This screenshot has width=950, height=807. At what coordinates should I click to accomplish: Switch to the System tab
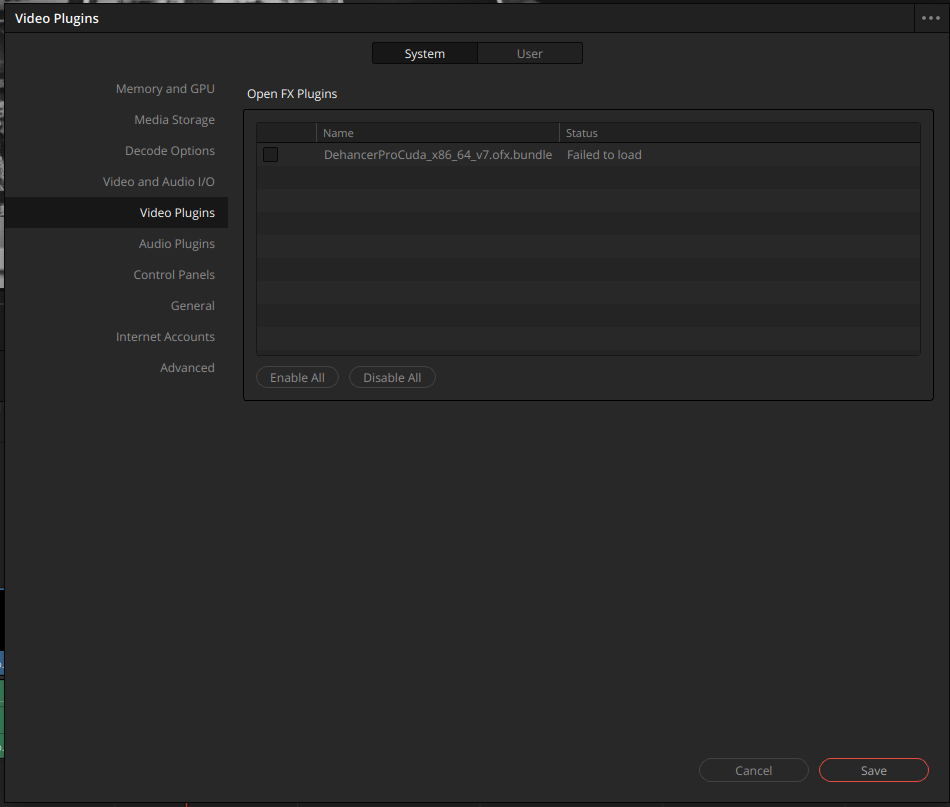coord(425,53)
